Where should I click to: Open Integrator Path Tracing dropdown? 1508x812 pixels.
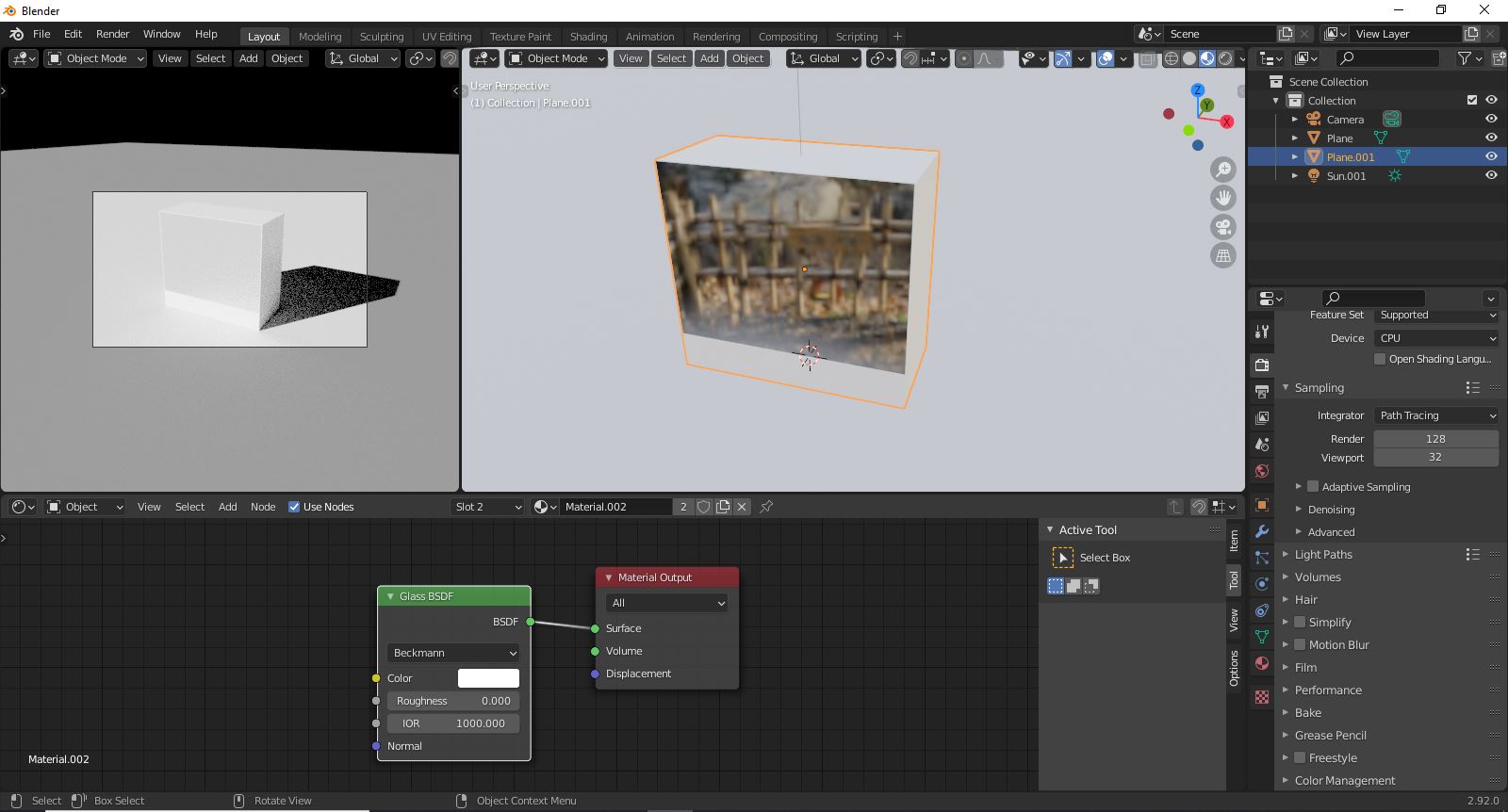[x=1435, y=415]
